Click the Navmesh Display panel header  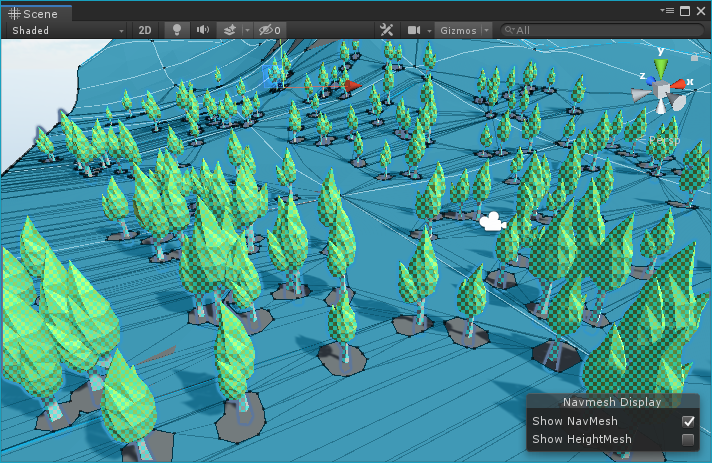tap(613, 402)
